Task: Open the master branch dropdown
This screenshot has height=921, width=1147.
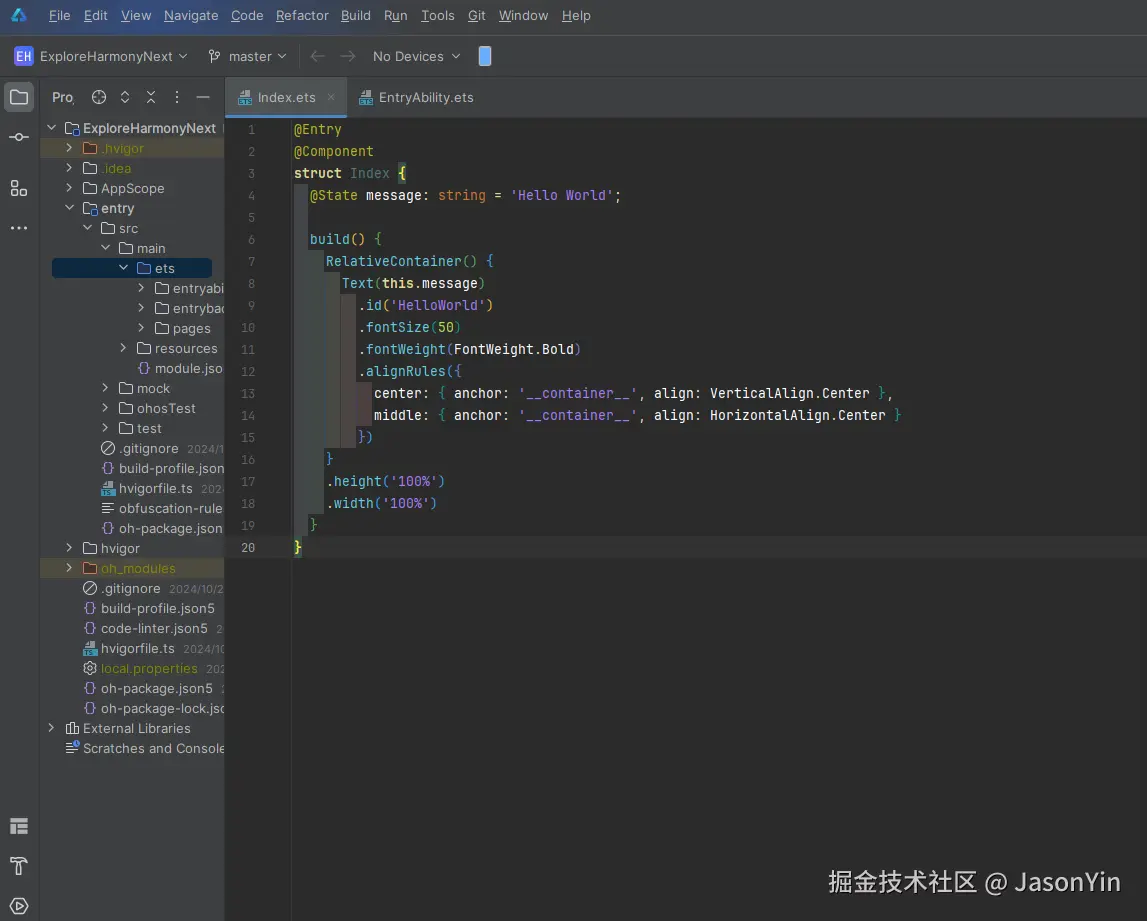Action: coord(247,57)
